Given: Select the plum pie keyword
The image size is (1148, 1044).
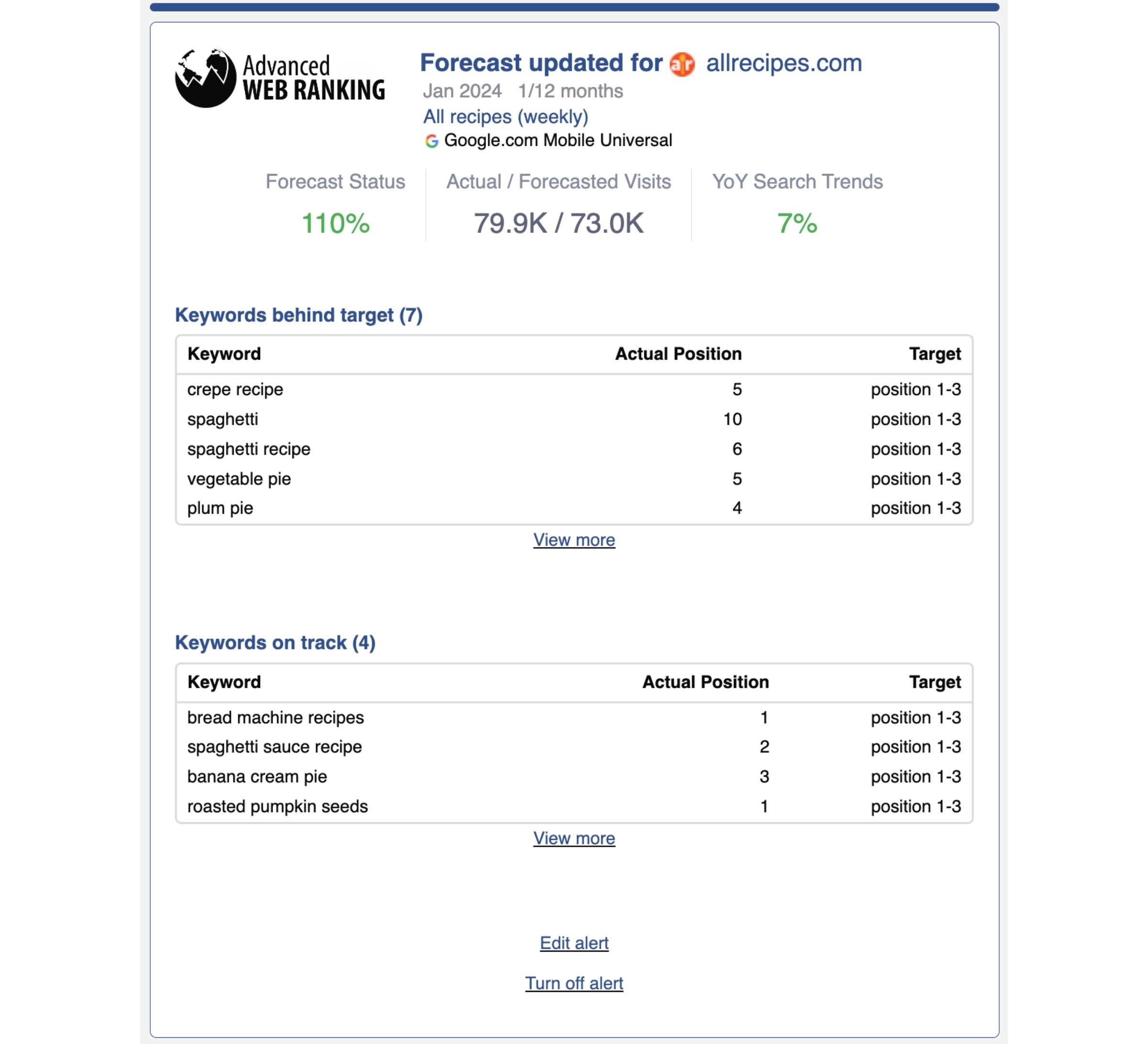Looking at the screenshot, I should (221, 508).
